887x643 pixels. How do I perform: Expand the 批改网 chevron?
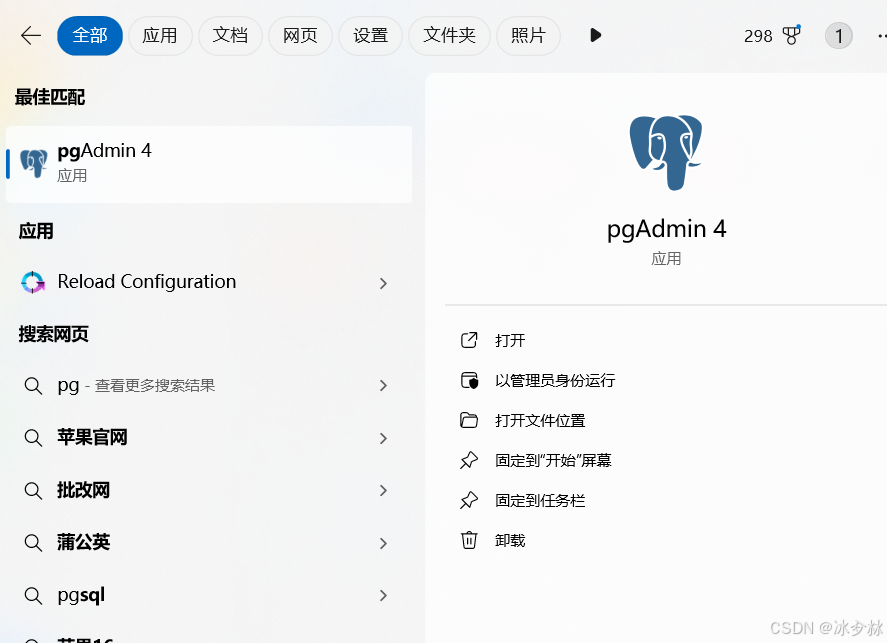[383, 490]
